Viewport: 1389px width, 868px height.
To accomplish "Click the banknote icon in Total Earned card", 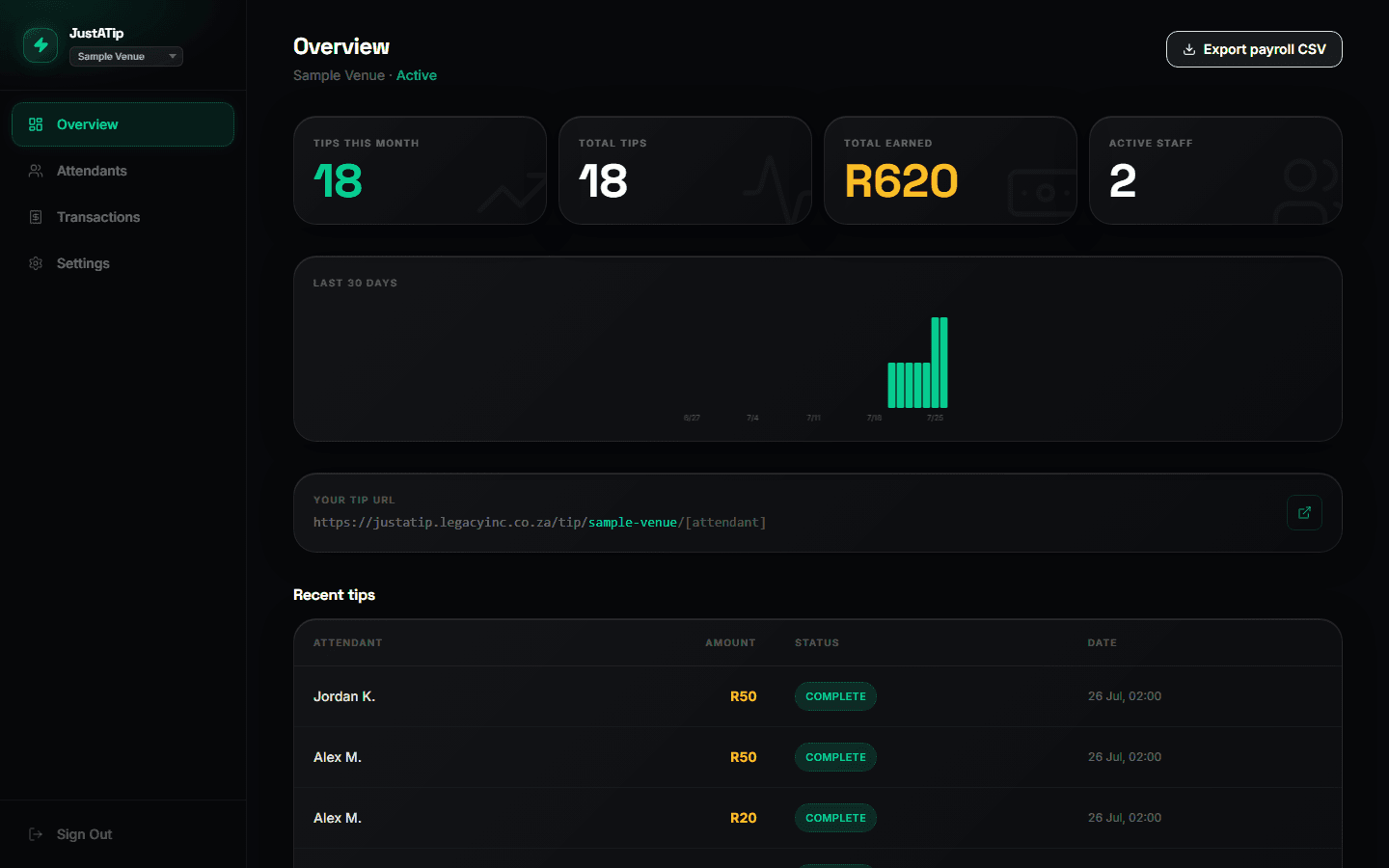I will (1043, 192).
